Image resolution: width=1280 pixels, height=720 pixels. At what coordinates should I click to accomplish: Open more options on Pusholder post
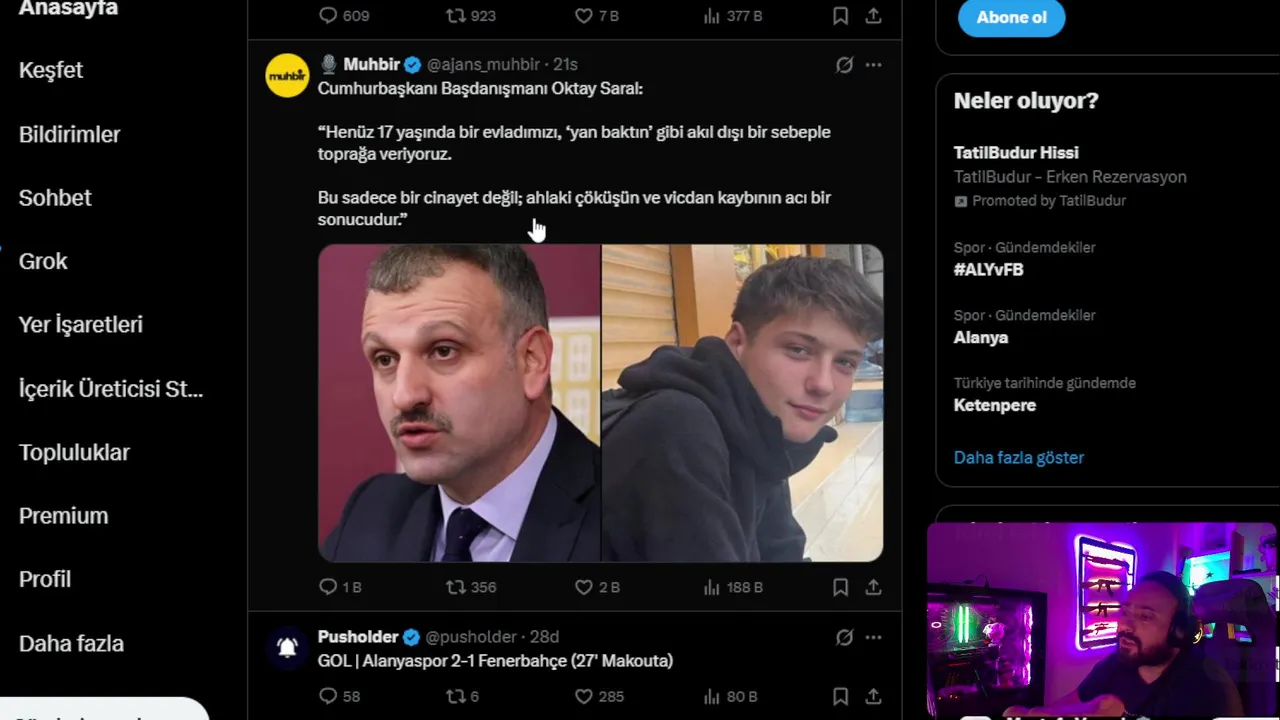click(x=873, y=637)
